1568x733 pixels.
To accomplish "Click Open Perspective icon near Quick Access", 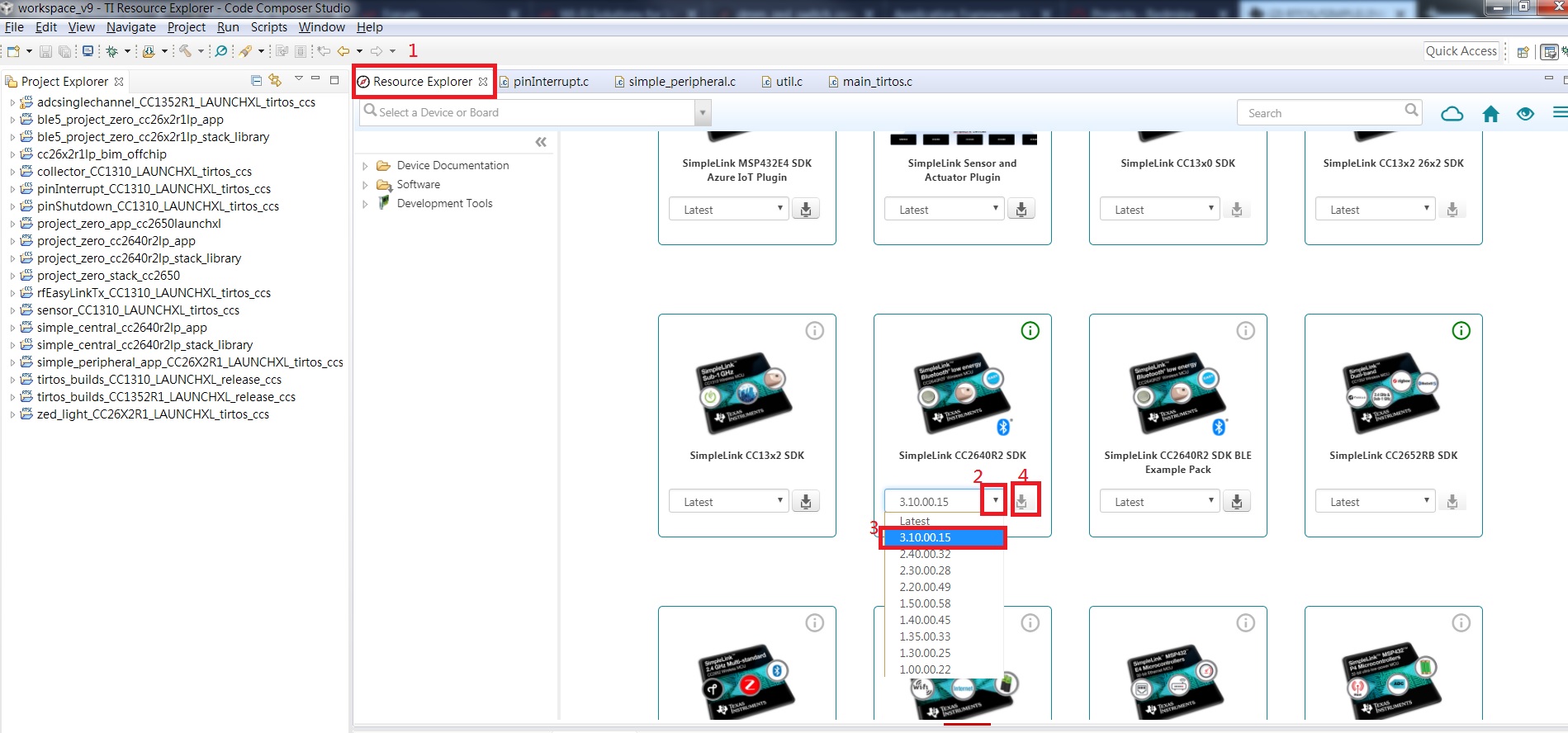I will (1523, 52).
